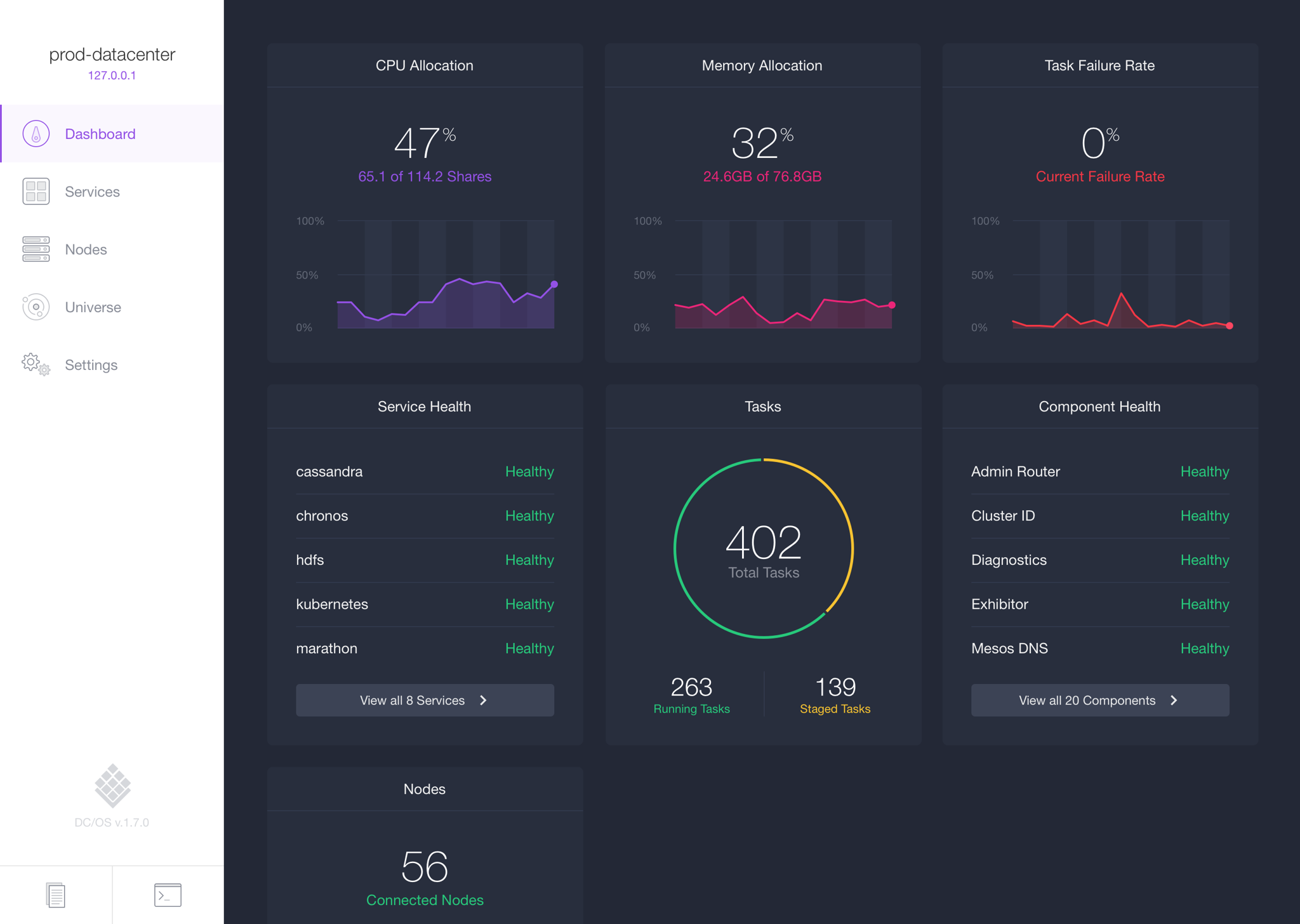Click the Nodes server stack icon
1300x924 pixels.
[36, 249]
